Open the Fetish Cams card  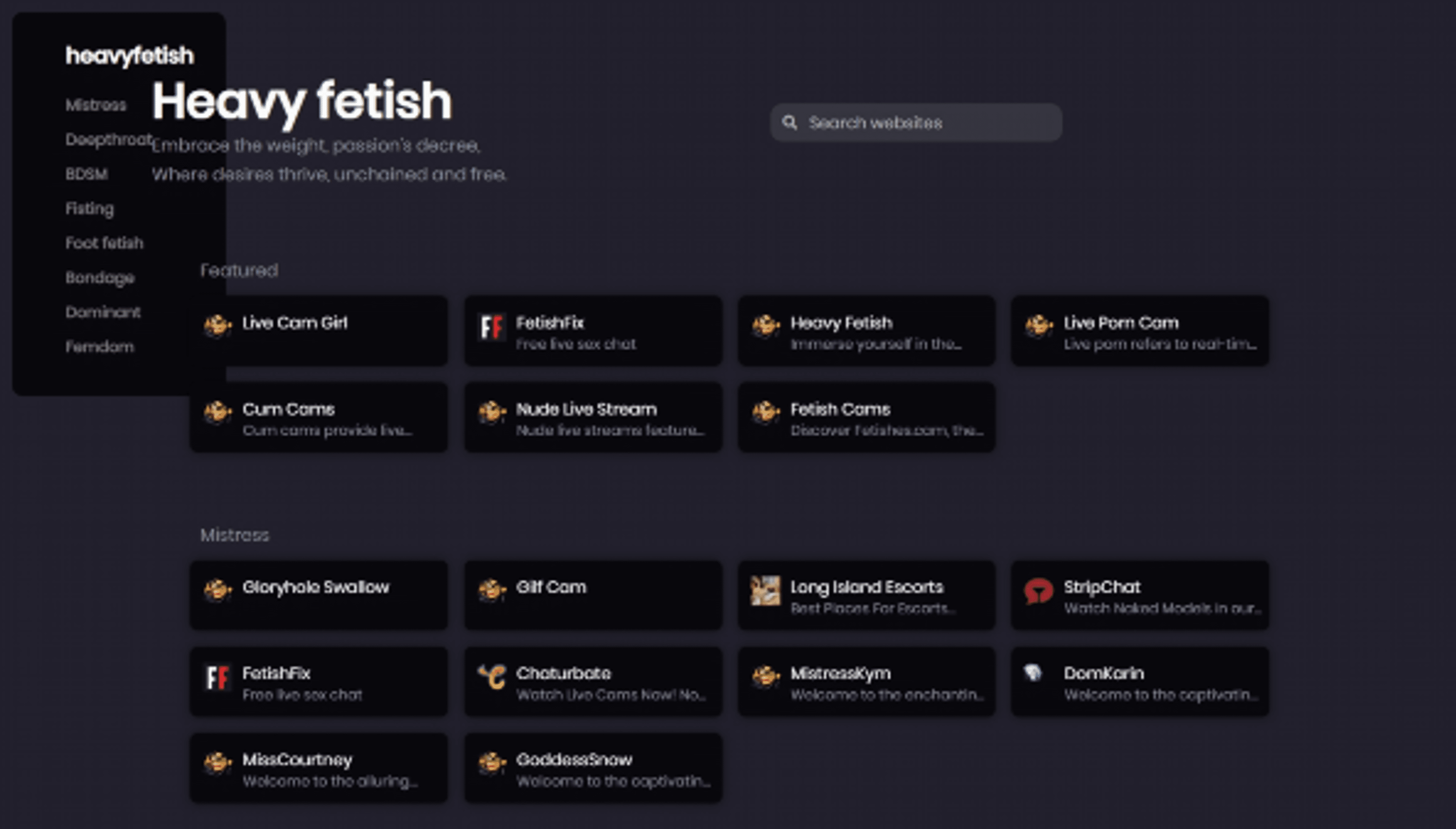point(866,418)
